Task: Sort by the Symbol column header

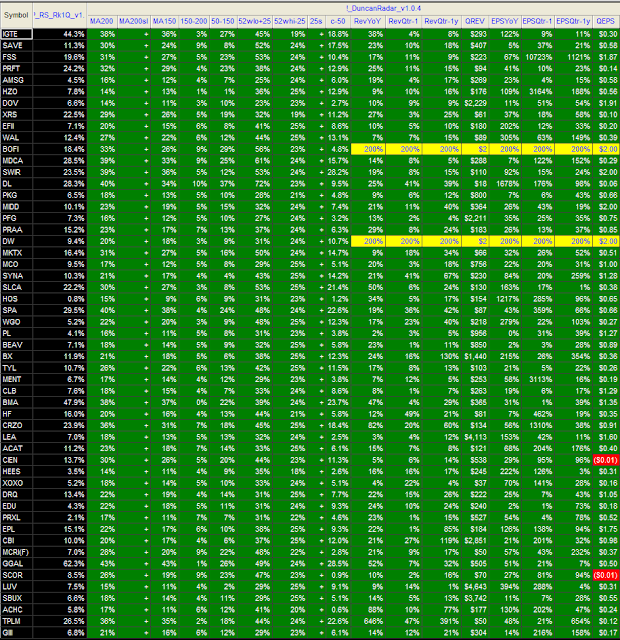Action: tap(16, 15)
